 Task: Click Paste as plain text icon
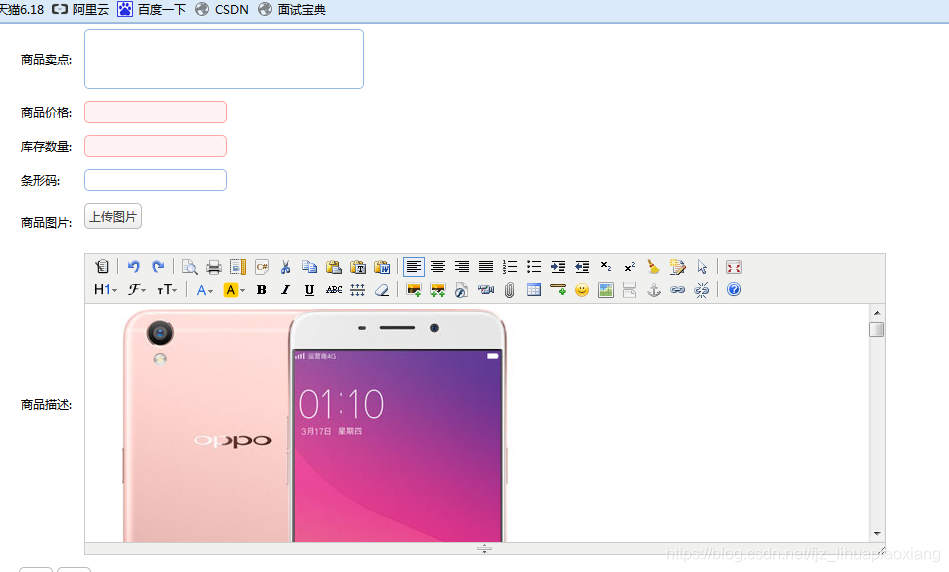tap(358, 266)
